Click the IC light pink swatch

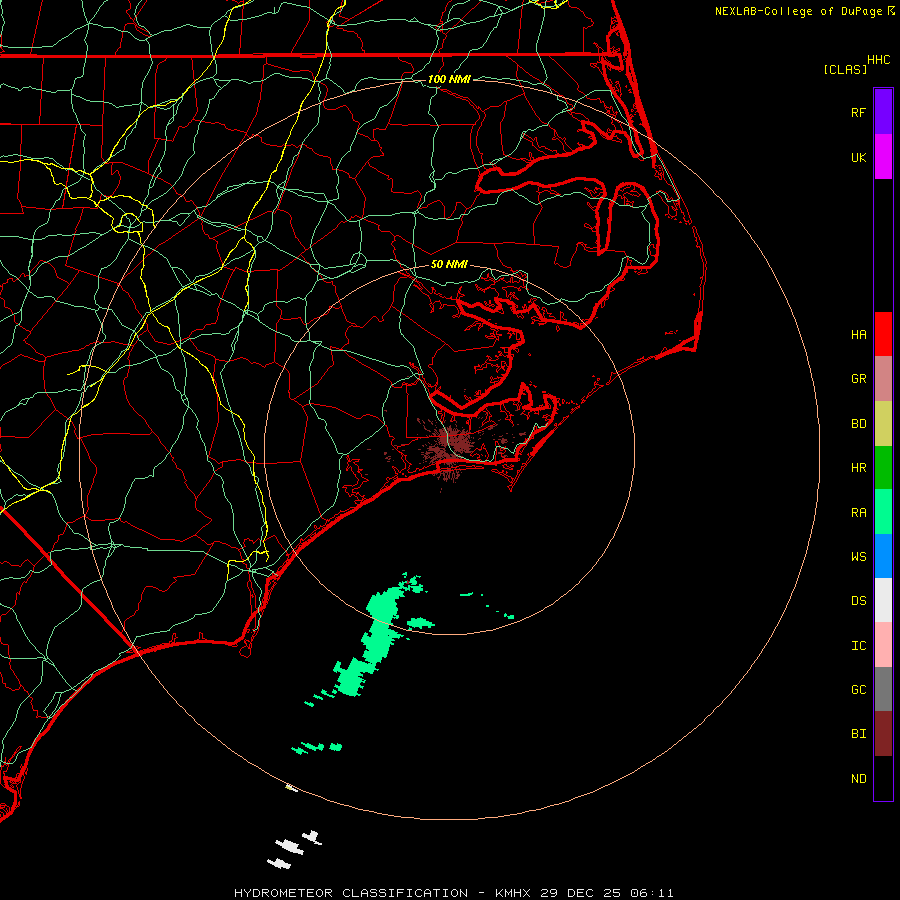[x=883, y=645]
